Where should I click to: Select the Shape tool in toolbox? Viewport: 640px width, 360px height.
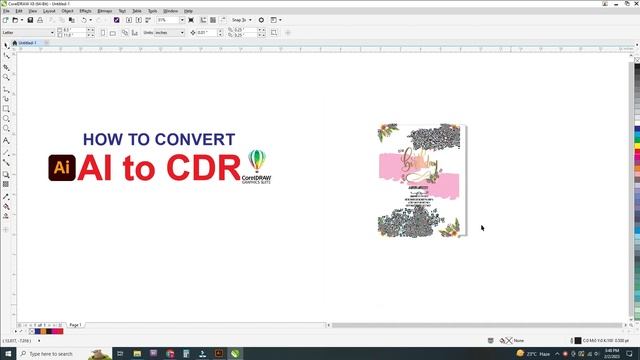[6, 56]
